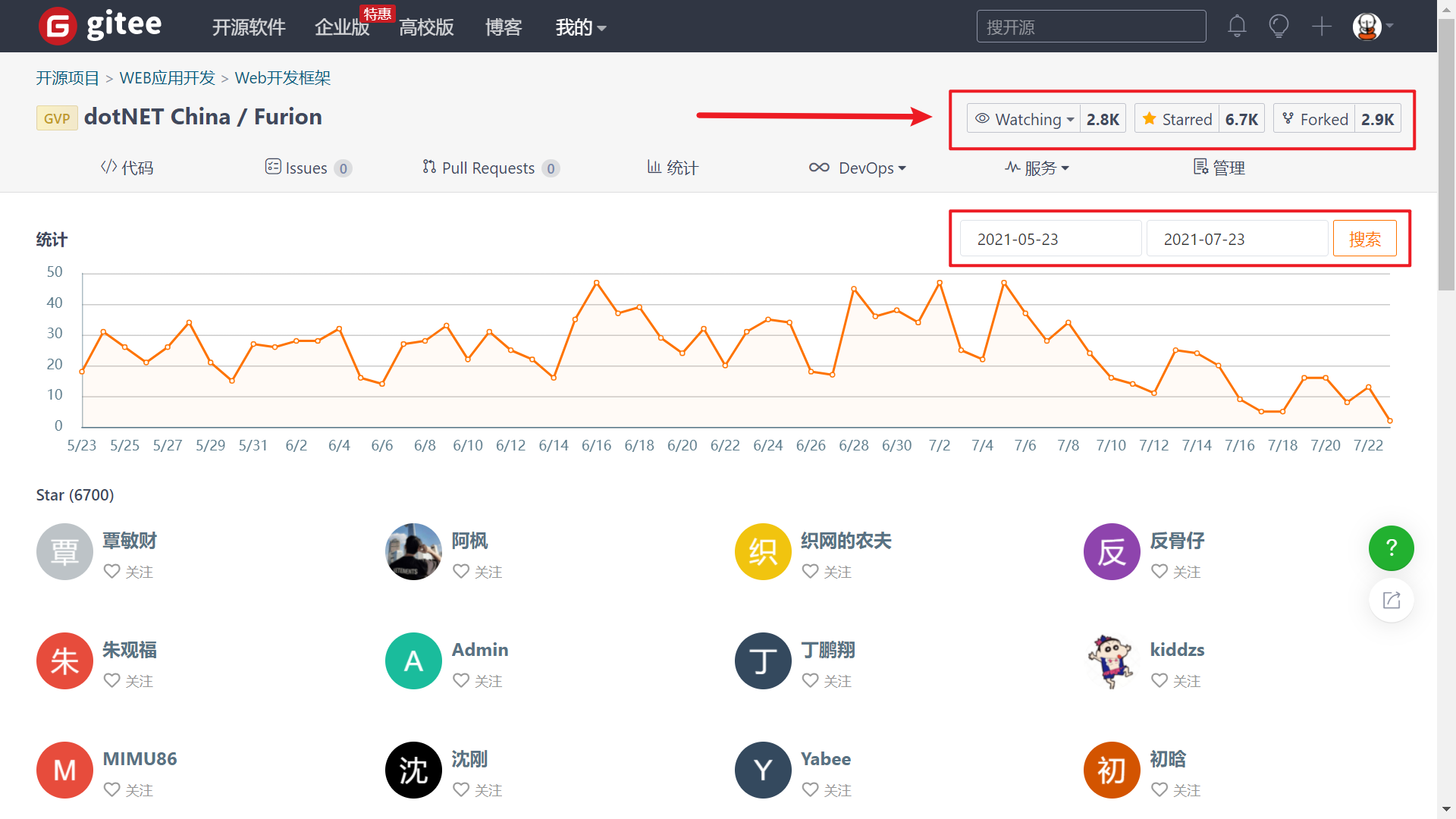The image size is (1456, 819).
Task: Expand the DevOps dropdown tab
Action: click(858, 168)
